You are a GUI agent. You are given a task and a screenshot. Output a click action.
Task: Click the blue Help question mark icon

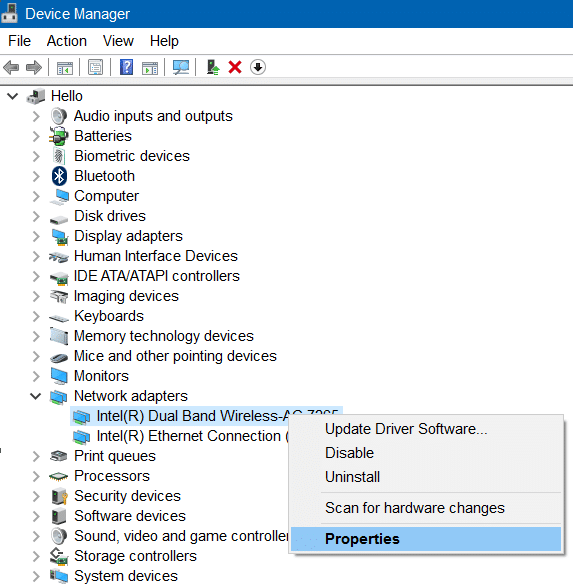point(127,67)
